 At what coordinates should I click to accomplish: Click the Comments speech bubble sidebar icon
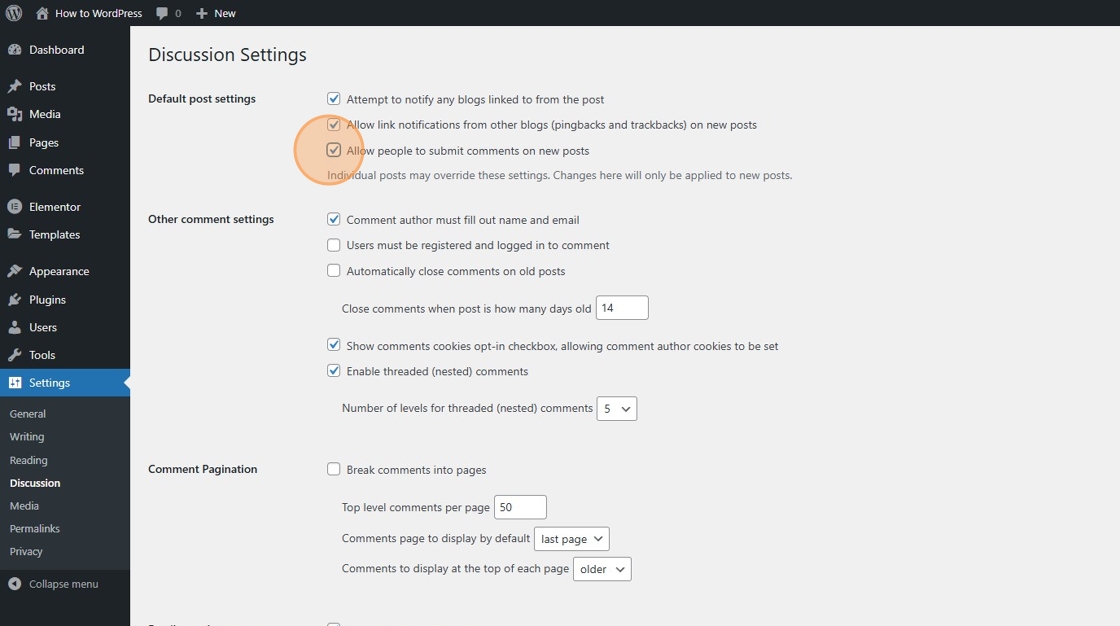14,170
